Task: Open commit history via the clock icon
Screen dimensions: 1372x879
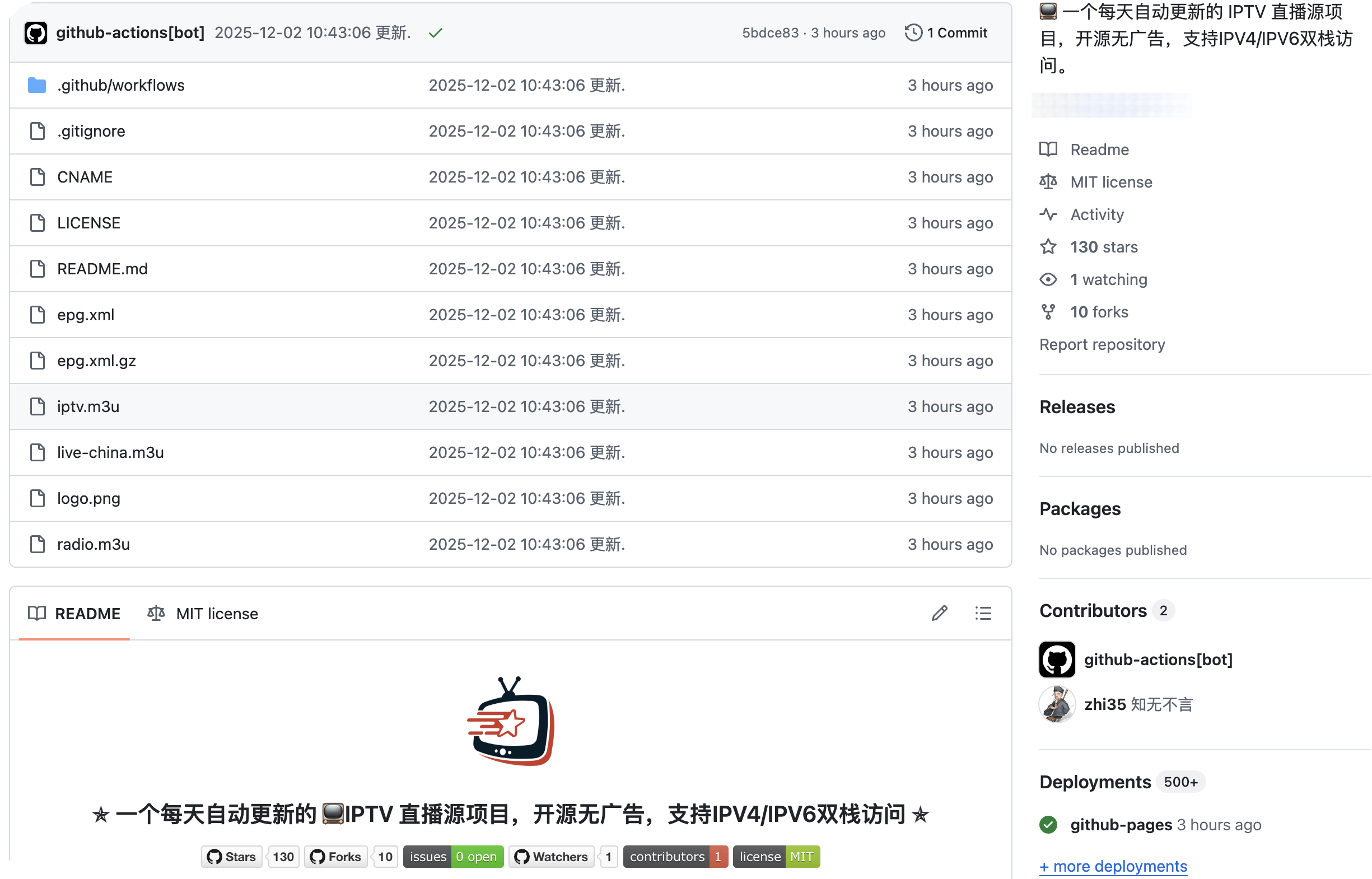Action: 913,32
